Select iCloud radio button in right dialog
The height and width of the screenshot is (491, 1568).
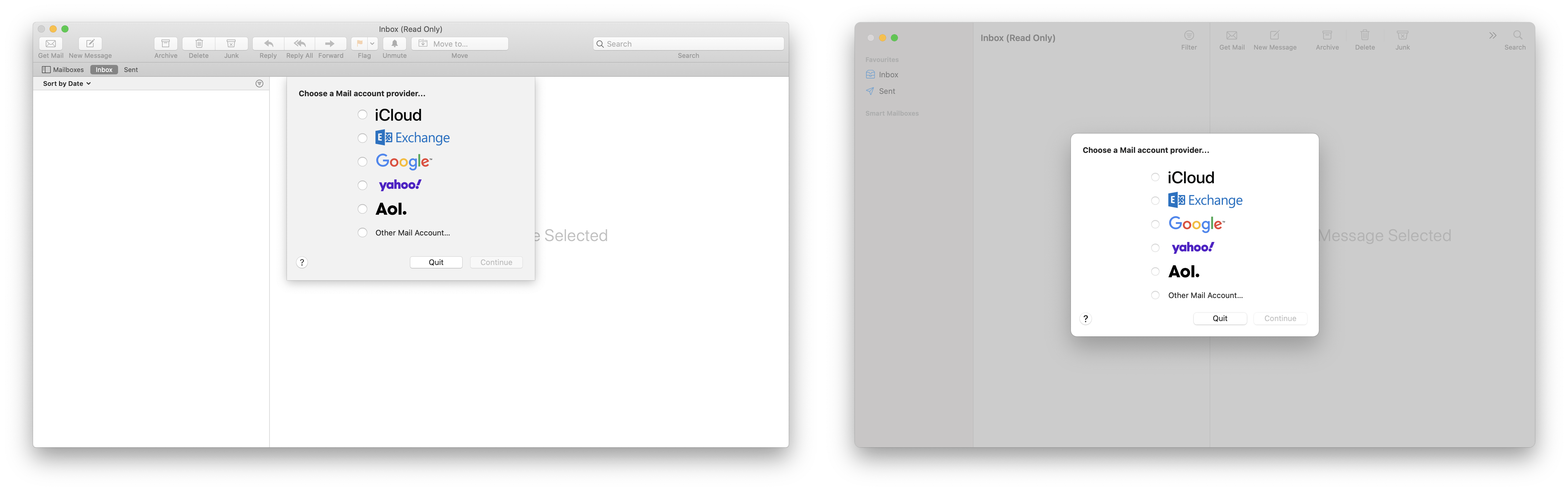click(1155, 178)
